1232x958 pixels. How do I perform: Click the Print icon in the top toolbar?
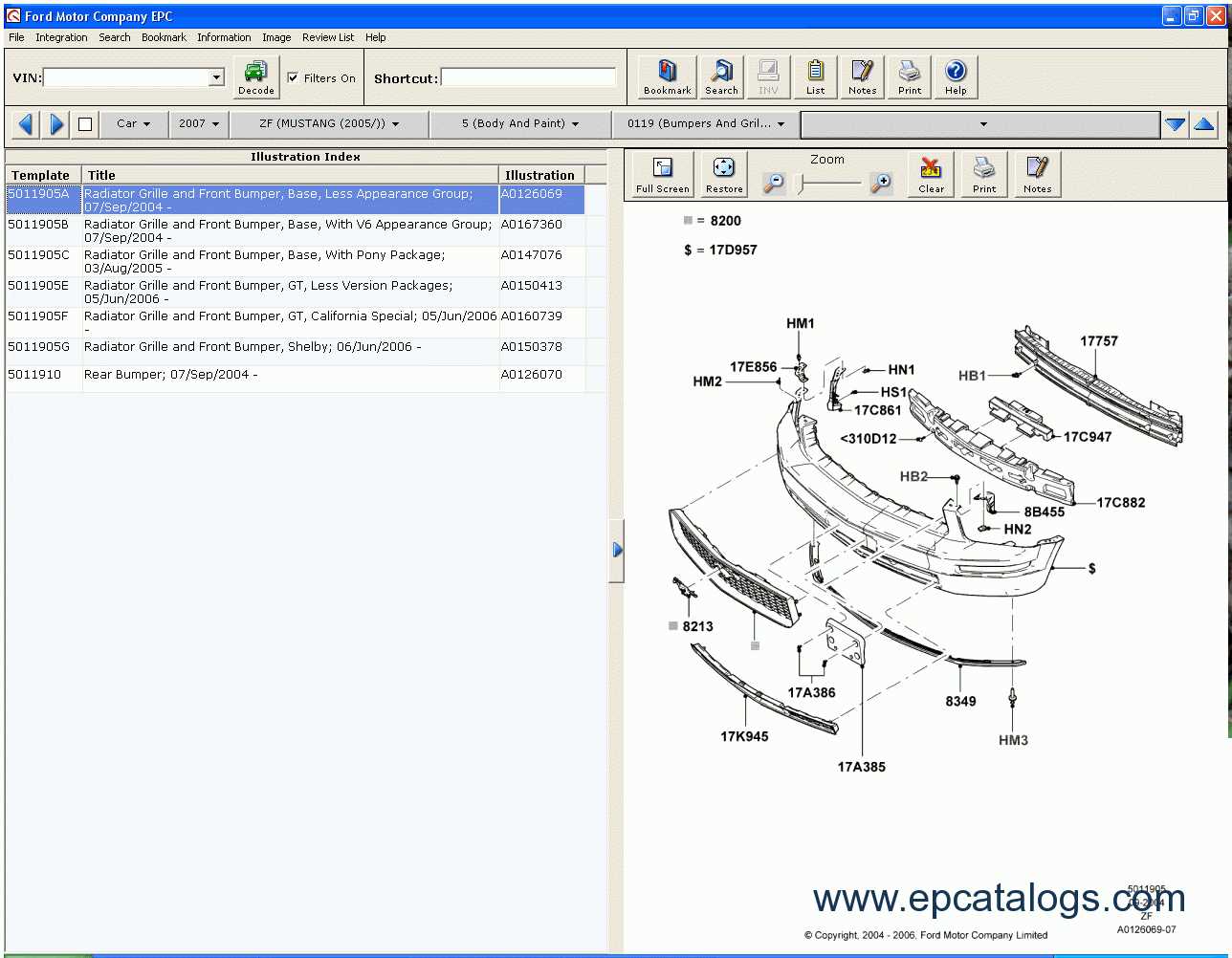(909, 76)
